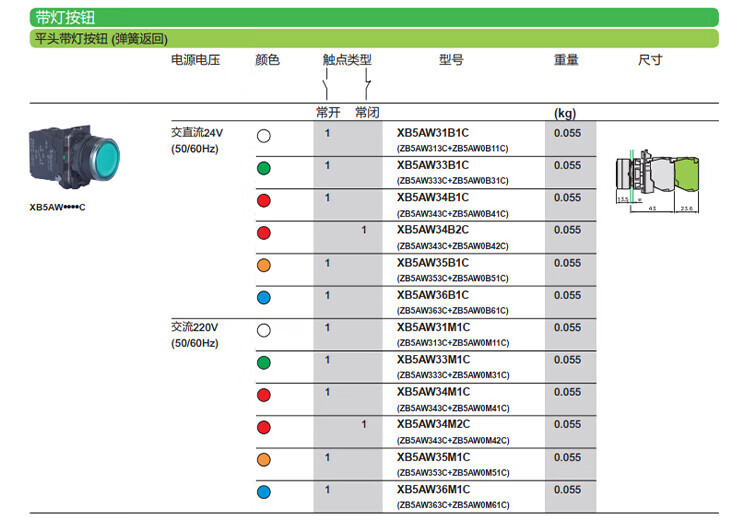This screenshot has height=532, width=750.
Task: Select the green circle in the XB5AW33M1C row
Action: click(263, 362)
